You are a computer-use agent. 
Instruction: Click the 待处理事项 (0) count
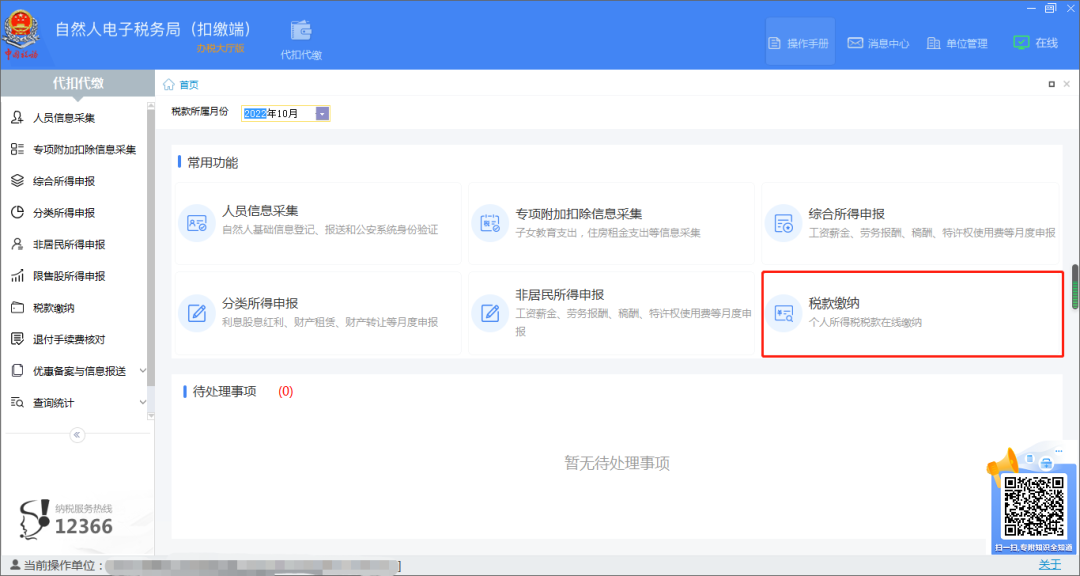tap(285, 391)
